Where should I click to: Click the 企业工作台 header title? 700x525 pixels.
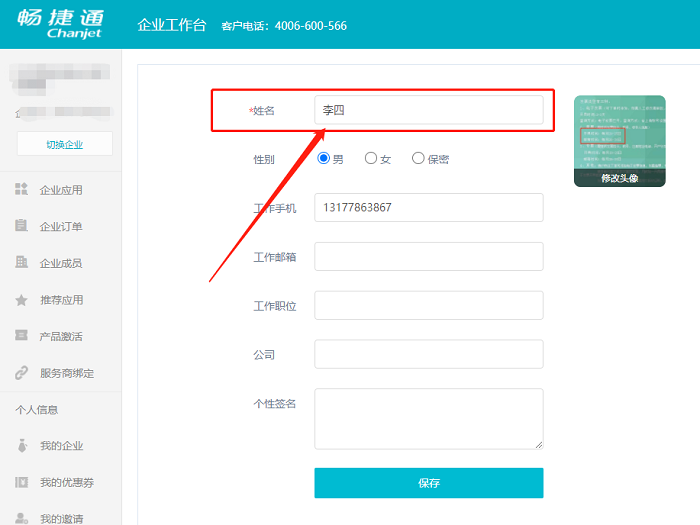point(172,25)
